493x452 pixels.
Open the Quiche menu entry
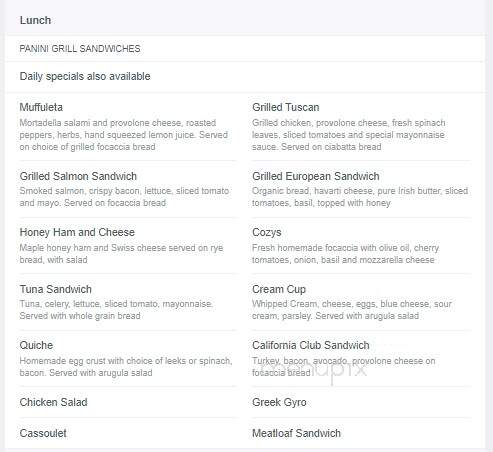pos(36,345)
